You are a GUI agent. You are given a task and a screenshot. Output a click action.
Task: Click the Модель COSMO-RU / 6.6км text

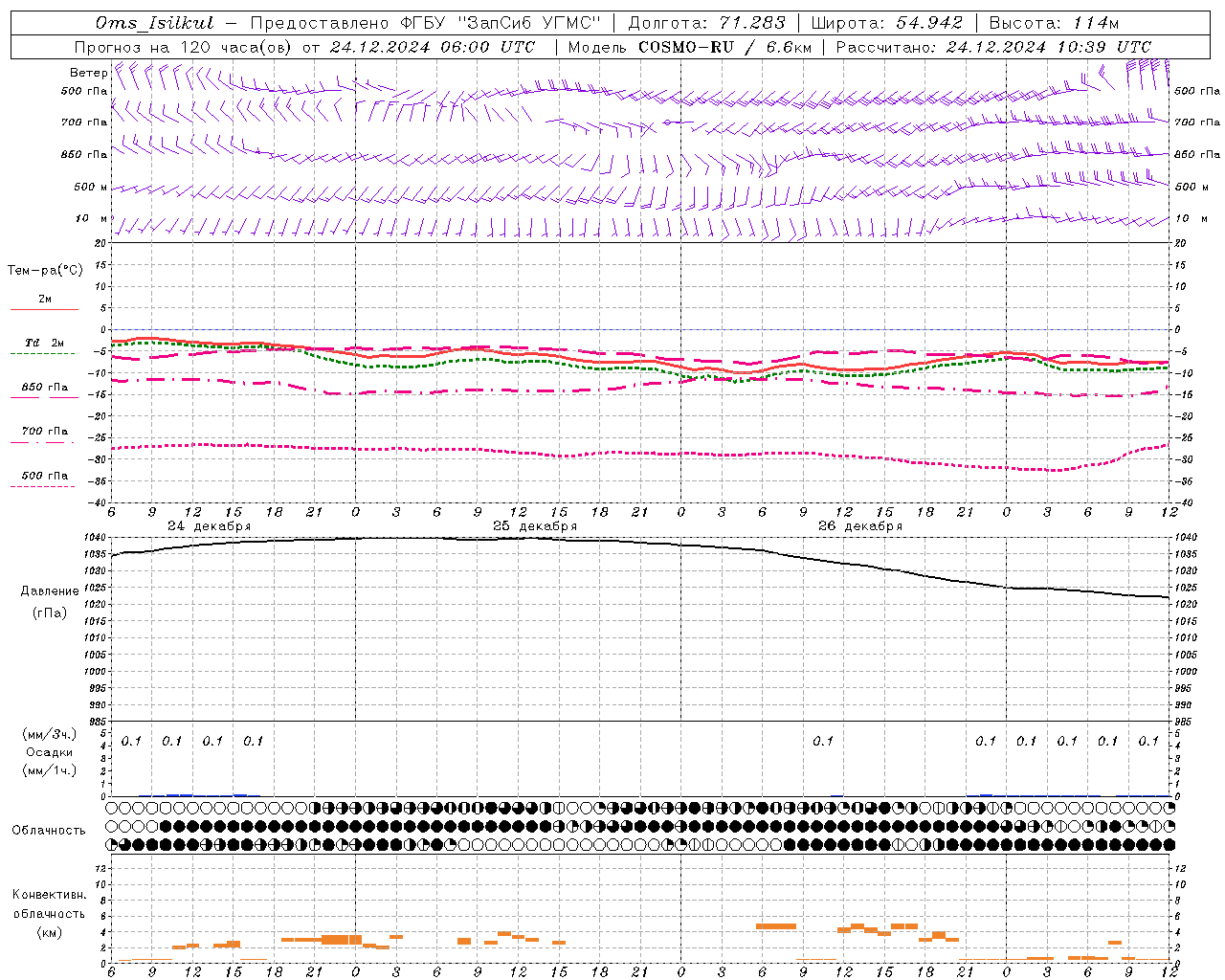689,47
